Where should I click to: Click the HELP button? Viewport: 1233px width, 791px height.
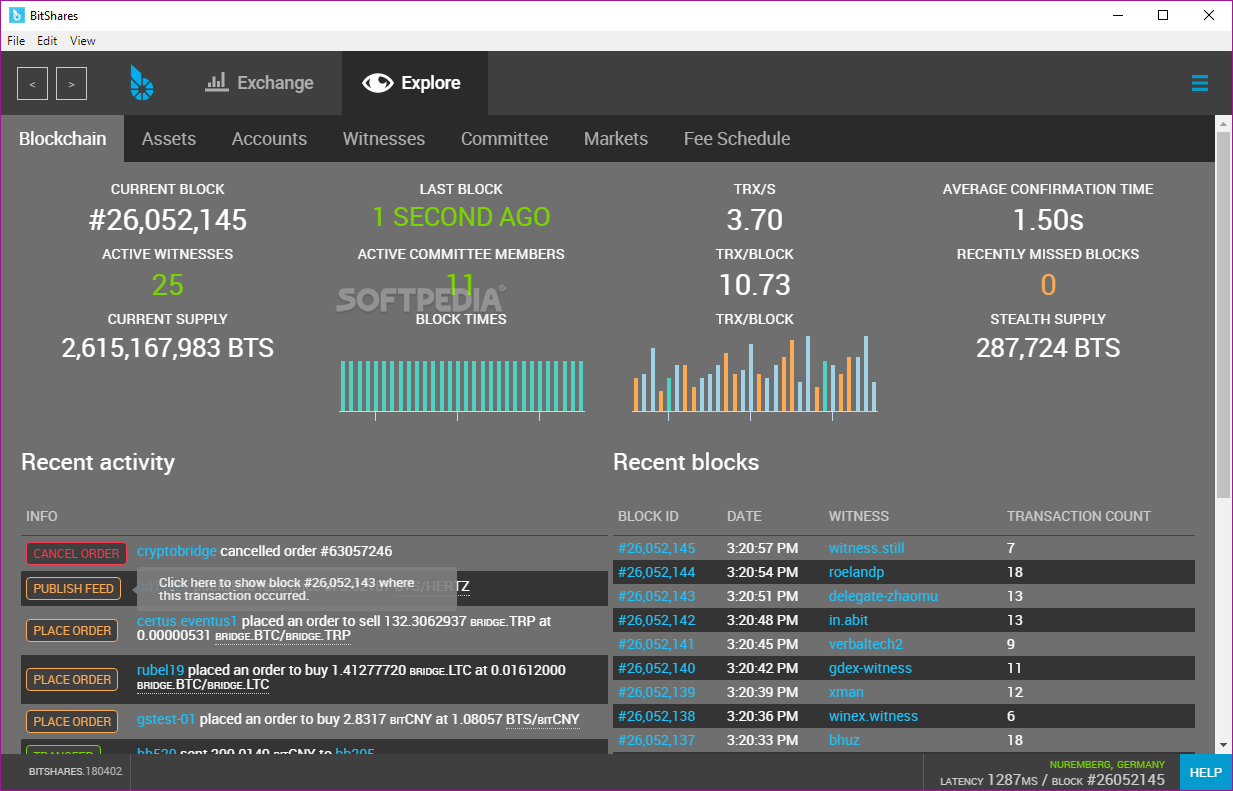1206,772
